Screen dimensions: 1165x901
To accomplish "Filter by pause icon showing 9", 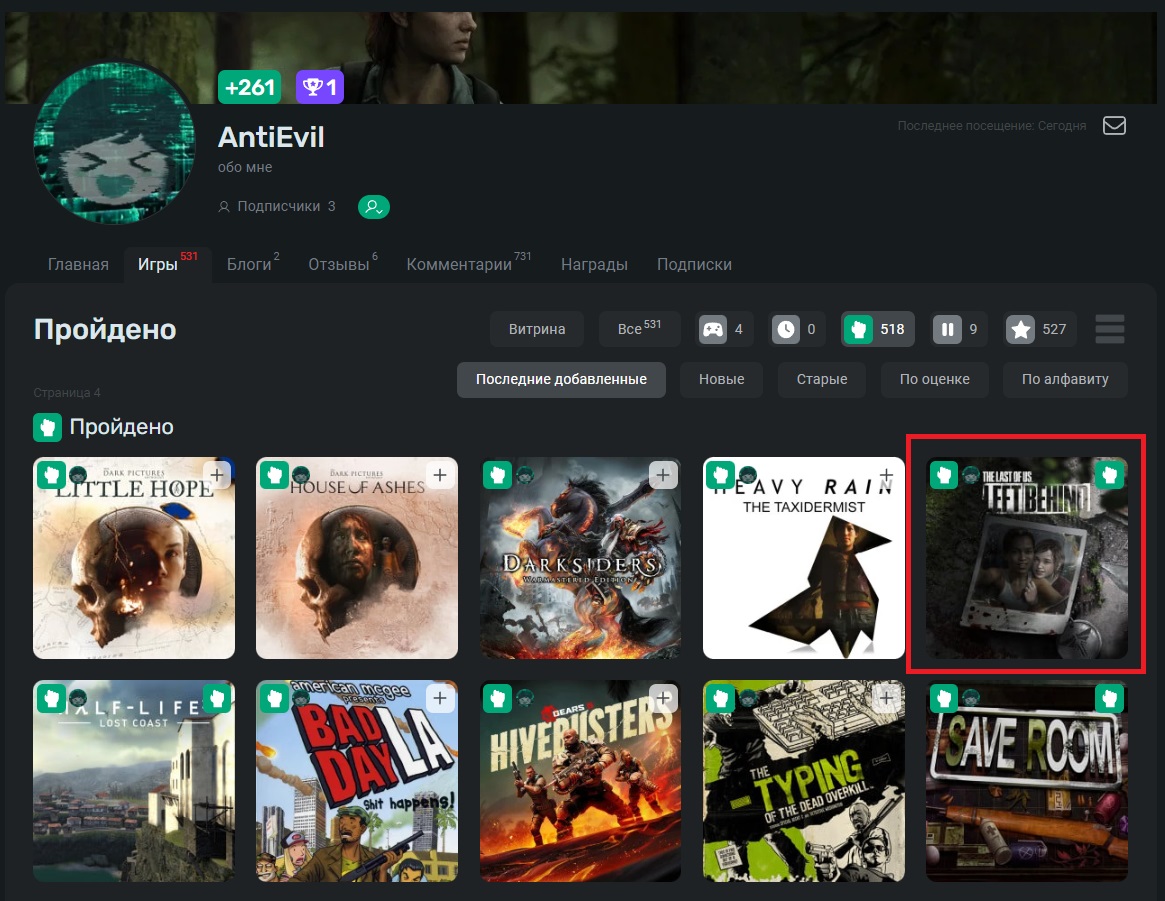I will coord(958,329).
